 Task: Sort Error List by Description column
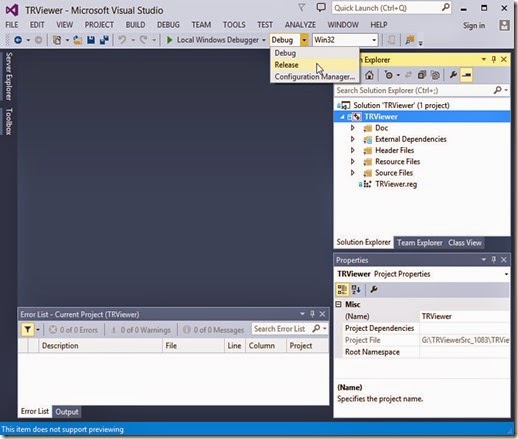[100, 346]
